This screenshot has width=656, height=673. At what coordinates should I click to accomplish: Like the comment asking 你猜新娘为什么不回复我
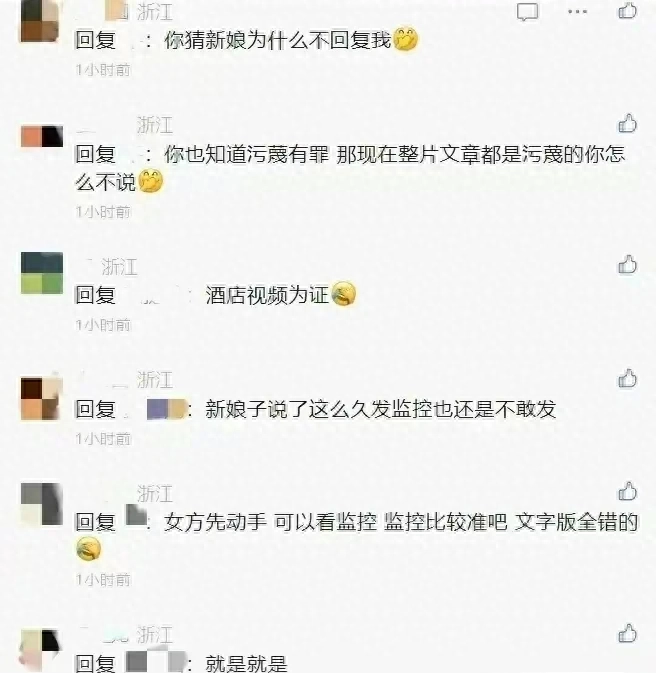(x=627, y=10)
